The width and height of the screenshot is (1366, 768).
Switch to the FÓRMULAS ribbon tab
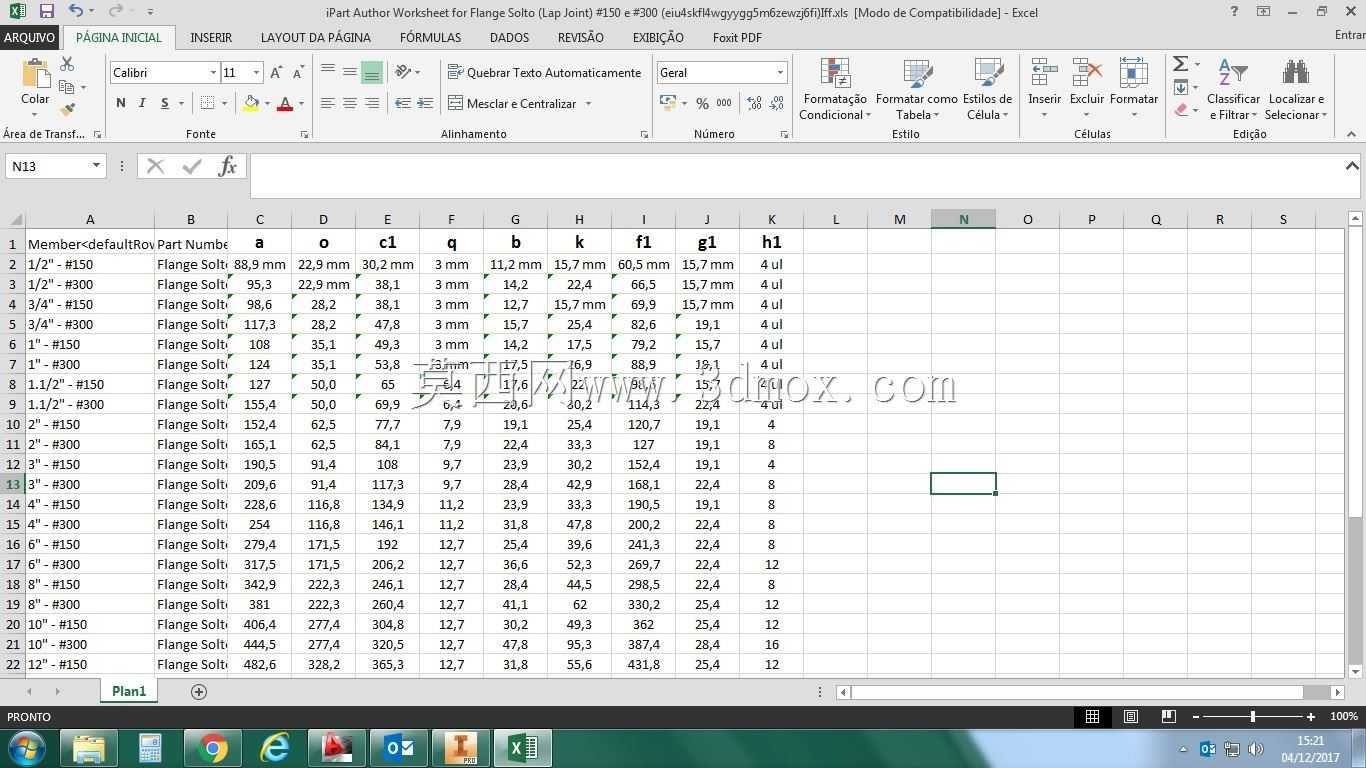[x=430, y=37]
